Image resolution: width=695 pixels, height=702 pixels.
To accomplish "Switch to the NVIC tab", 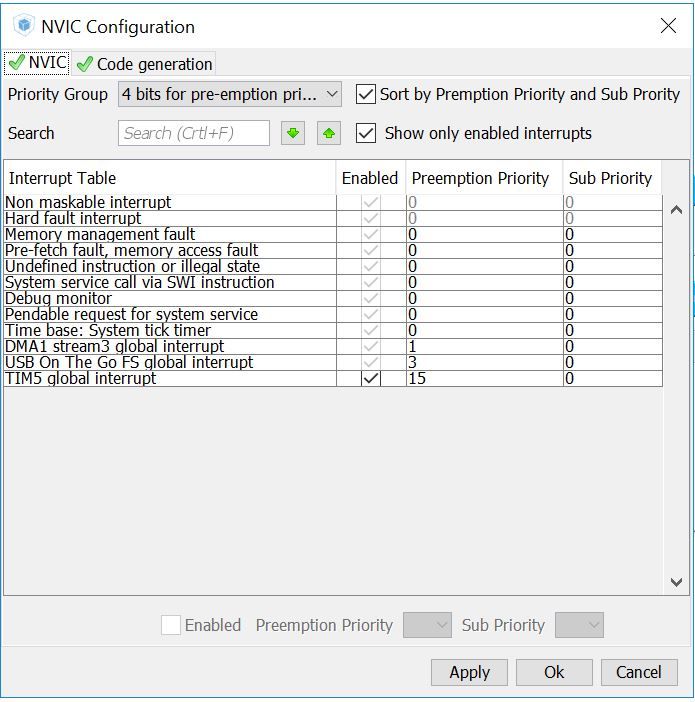I will click(x=37, y=63).
